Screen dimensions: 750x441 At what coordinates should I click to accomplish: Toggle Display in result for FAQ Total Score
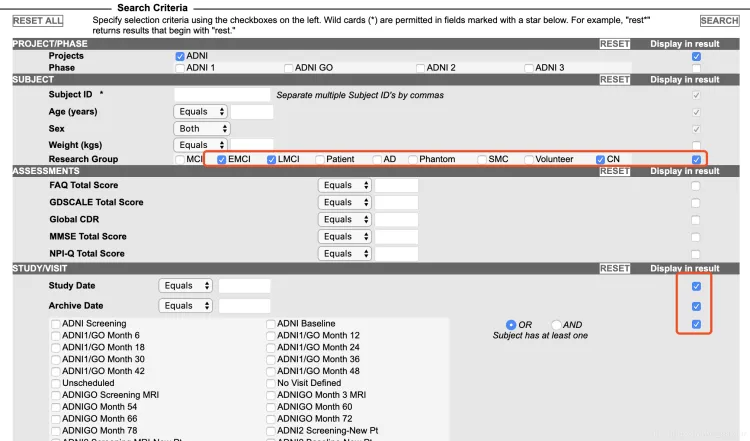[x=696, y=186]
